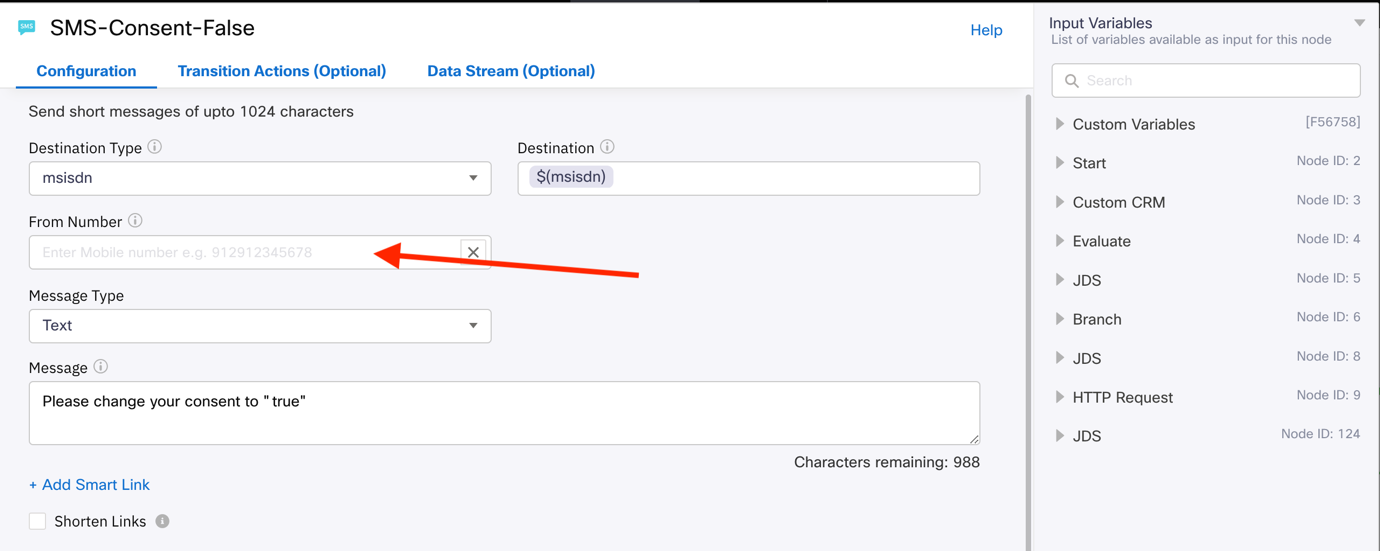Click the Destination field info icon
The height and width of the screenshot is (551, 1380).
point(607,147)
